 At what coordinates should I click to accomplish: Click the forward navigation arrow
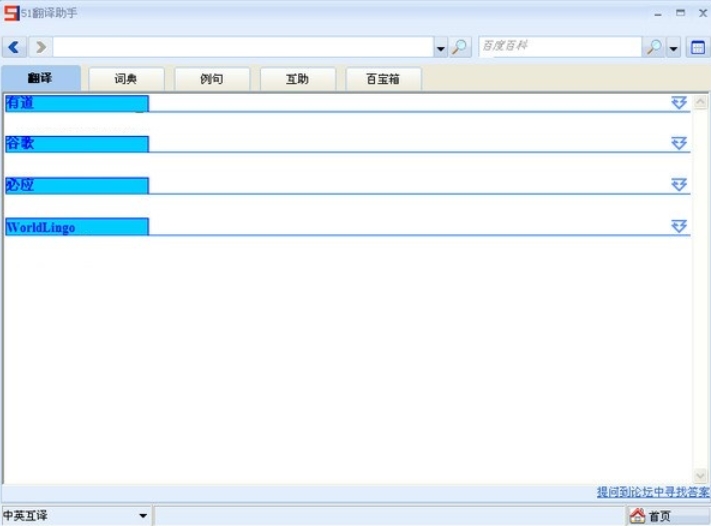pyautogui.click(x=40, y=47)
